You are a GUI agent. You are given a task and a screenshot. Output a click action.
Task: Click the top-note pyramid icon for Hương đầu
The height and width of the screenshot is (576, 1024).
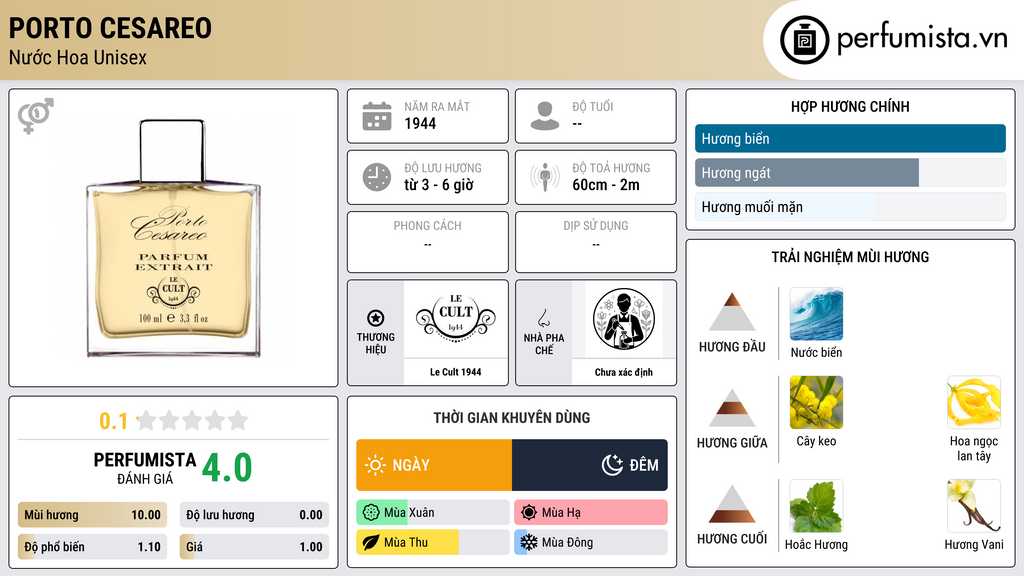tap(732, 312)
